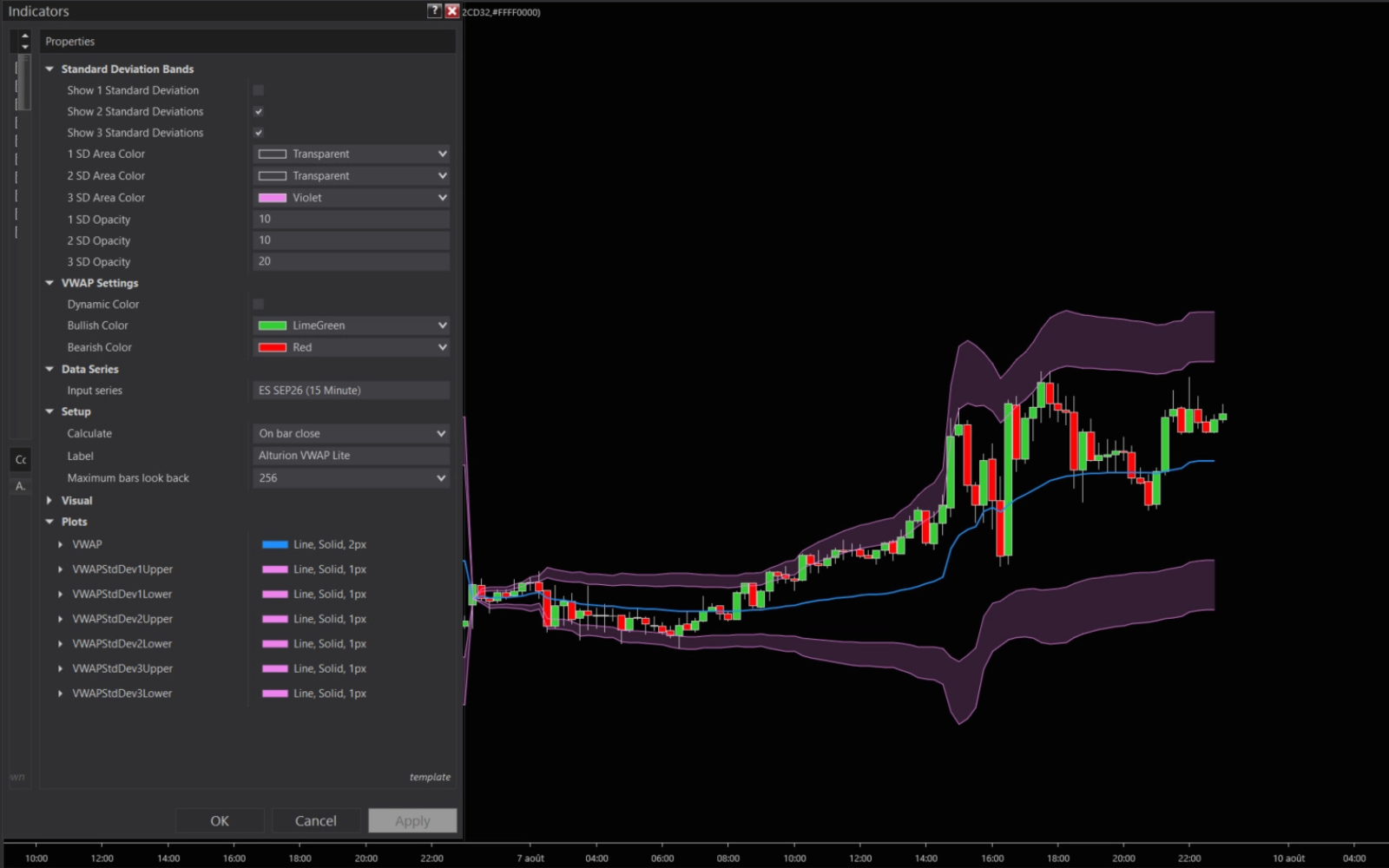Click the Apply button
This screenshot has height=868, width=1389.
tap(412, 820)
